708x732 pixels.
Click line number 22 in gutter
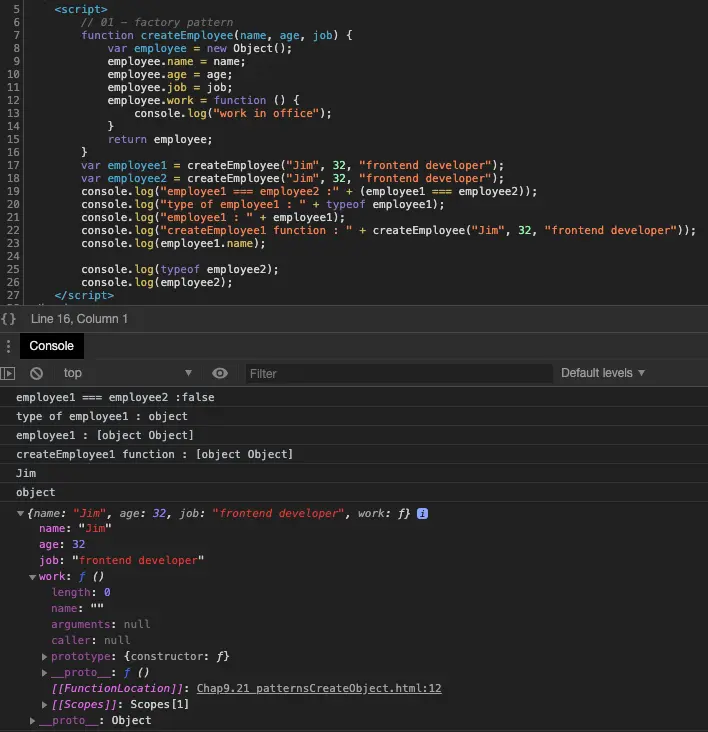pyautogui.click(x=13, y=230)
